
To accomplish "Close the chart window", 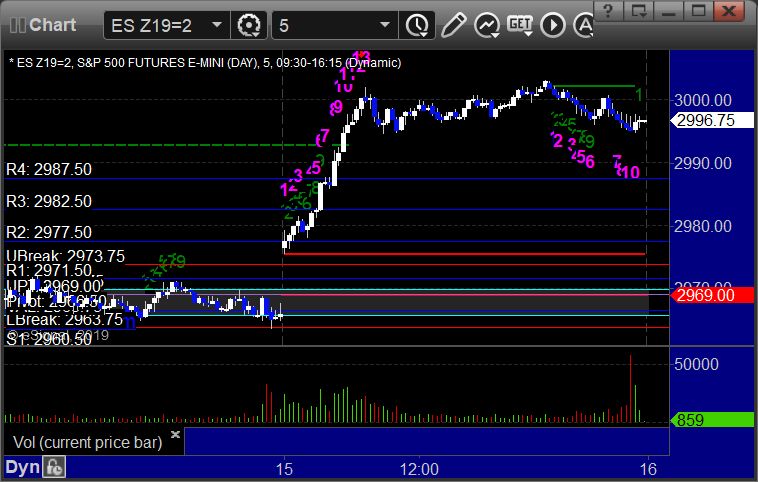I will pyautogui.click(x=729, y=11).
